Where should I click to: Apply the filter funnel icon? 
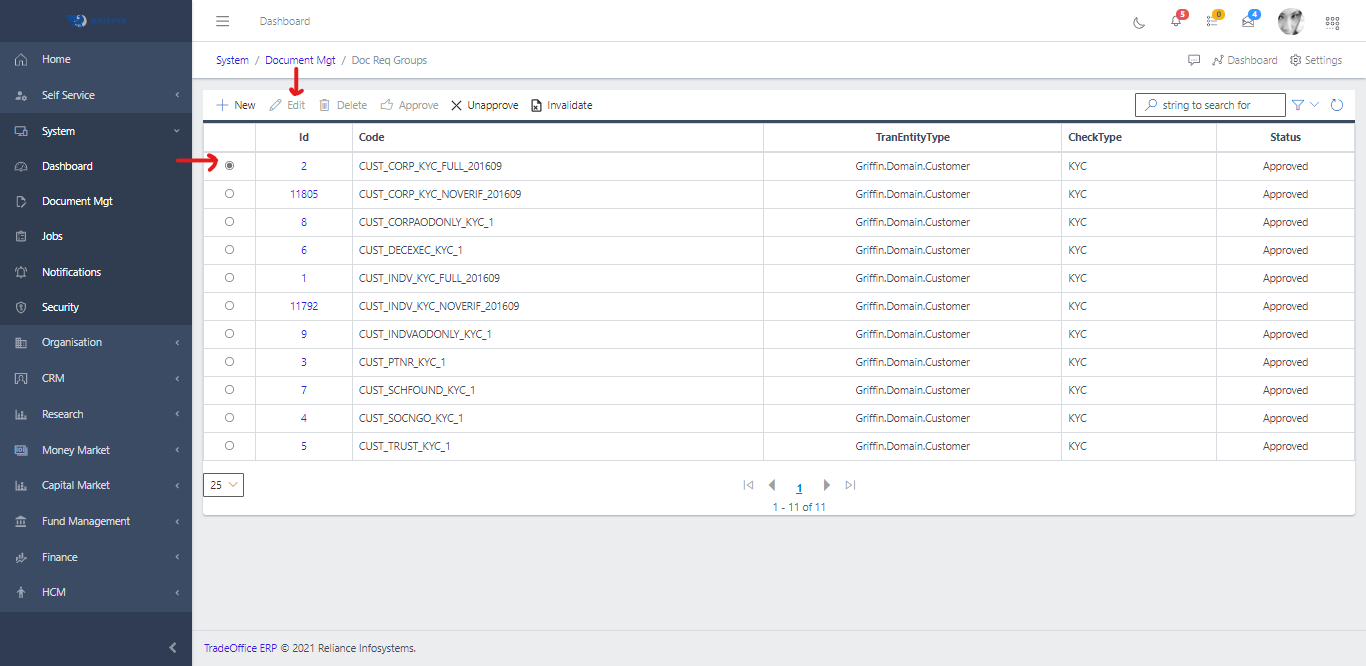tap(1297, 104)
